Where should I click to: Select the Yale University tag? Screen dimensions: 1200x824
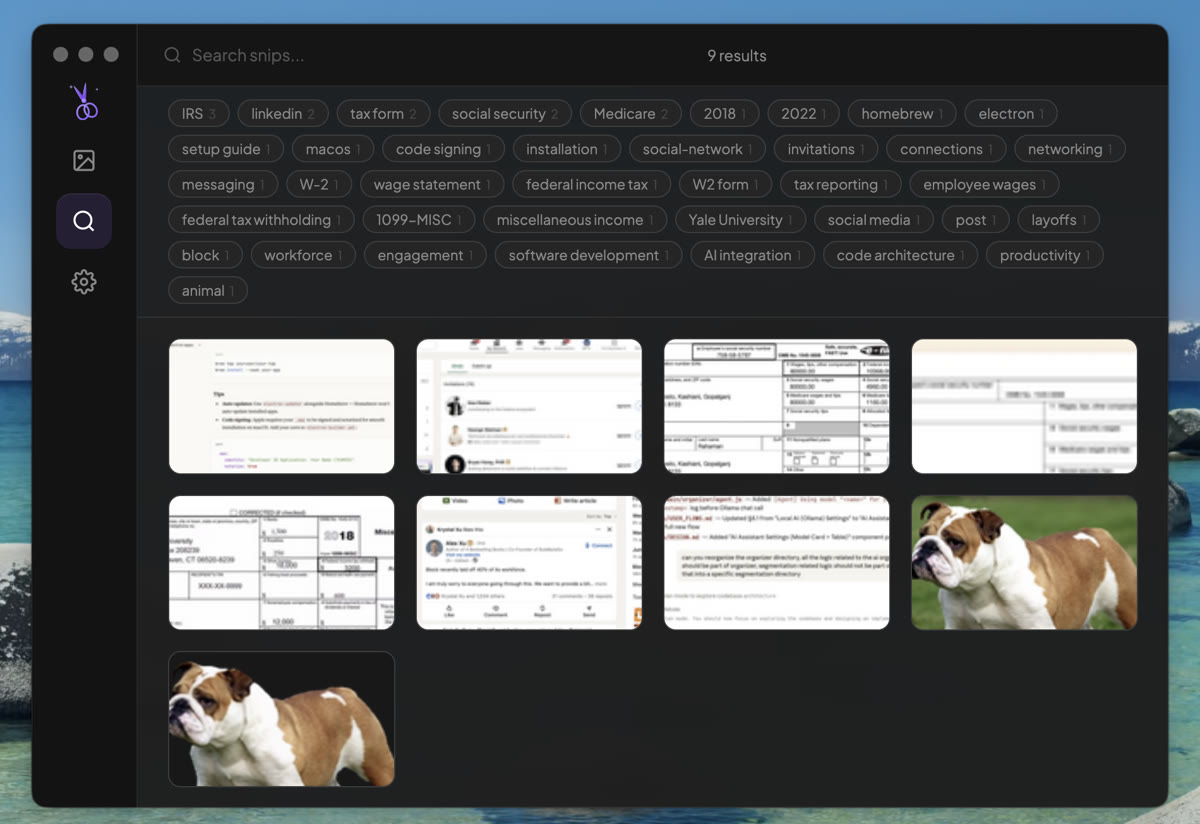coord(741,220)
